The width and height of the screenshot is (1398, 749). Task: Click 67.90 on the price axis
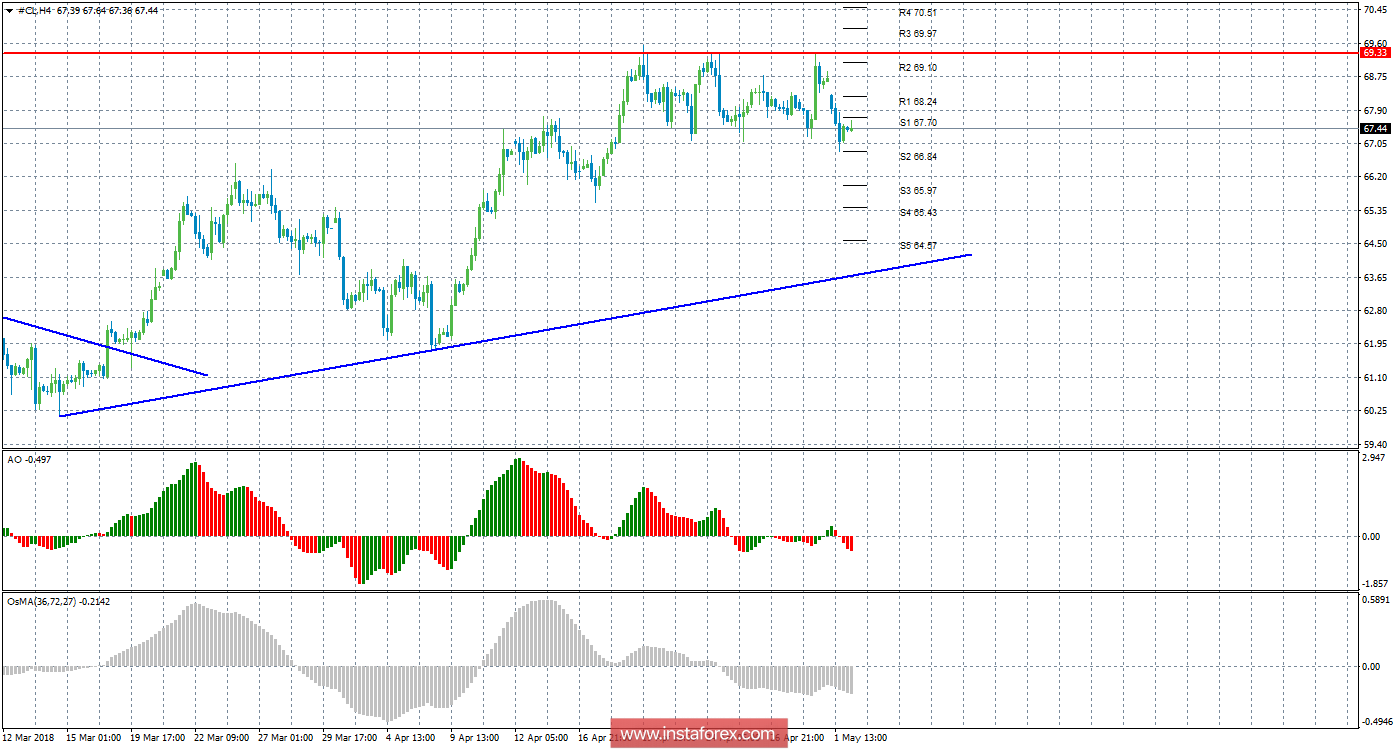[1377, 110]
